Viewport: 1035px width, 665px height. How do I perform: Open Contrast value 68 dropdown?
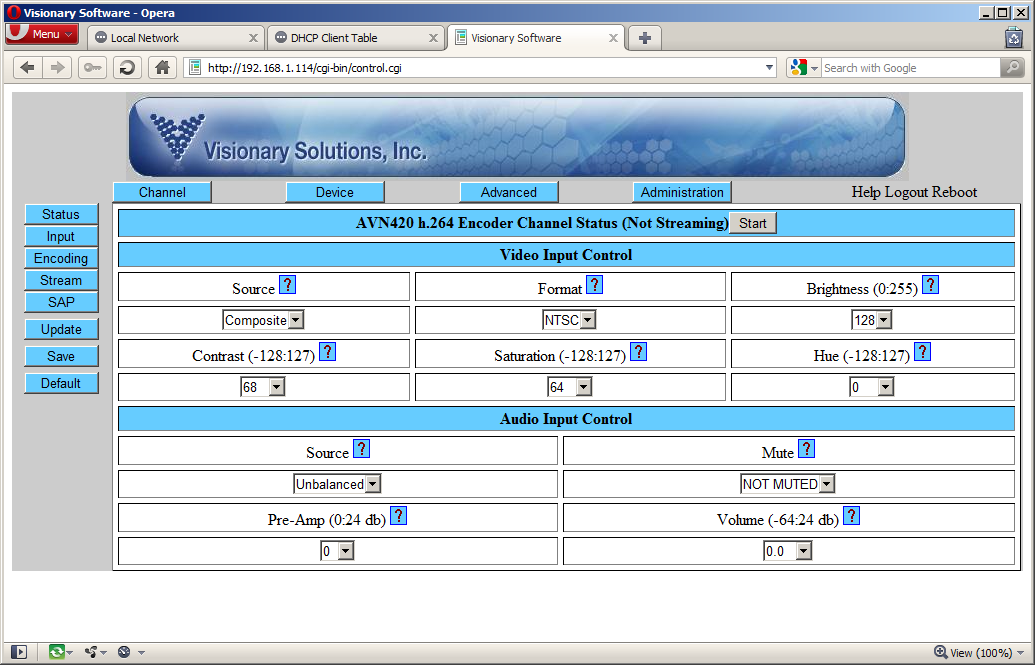coord(263,387)
